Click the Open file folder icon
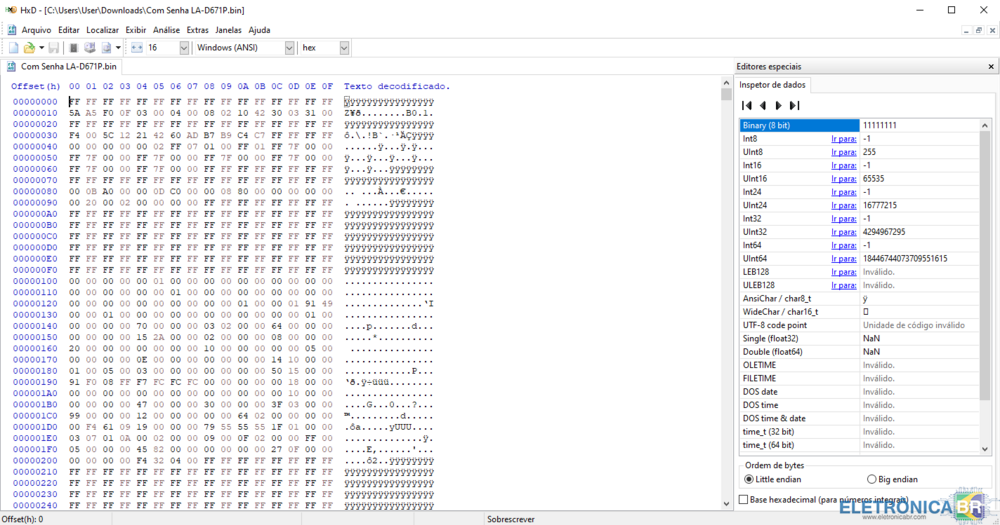 (x=30, y=48)
